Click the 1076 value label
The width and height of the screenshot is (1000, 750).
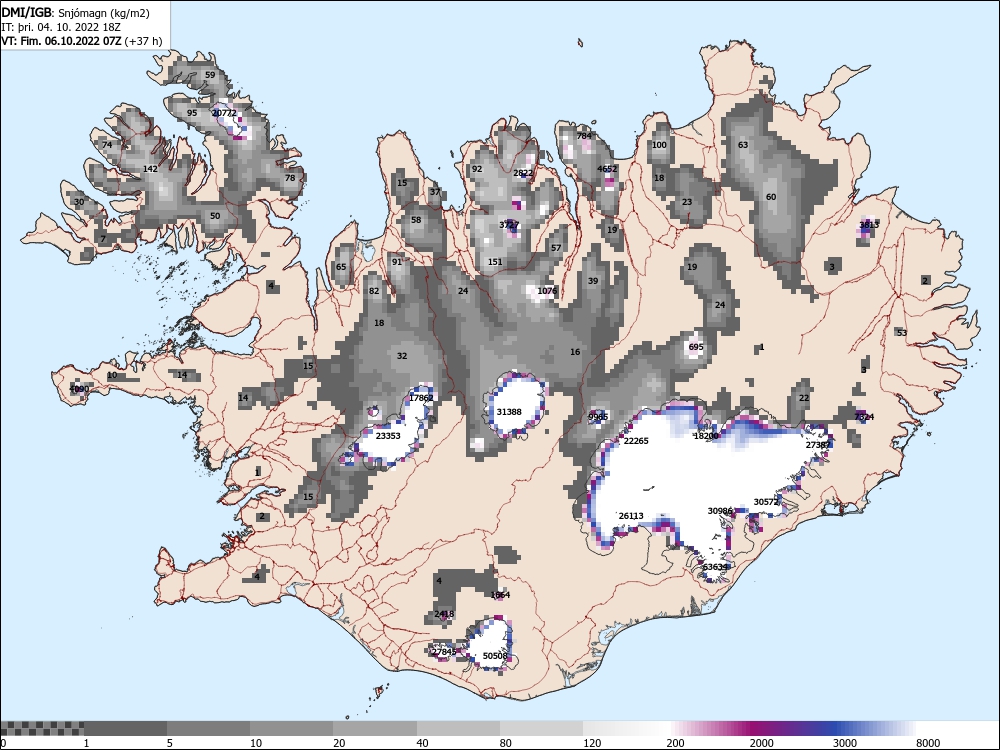point(547,291)
